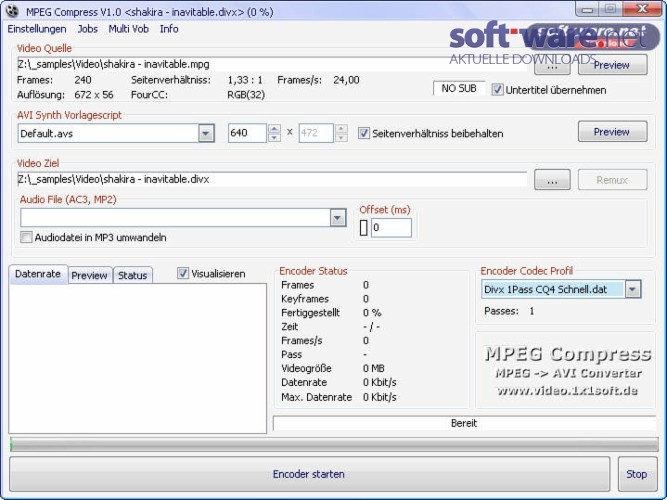Click the Offset (ms) field showing 0
Image resolution: width=667 pixels, height=500 pixels.
(391, 228)
